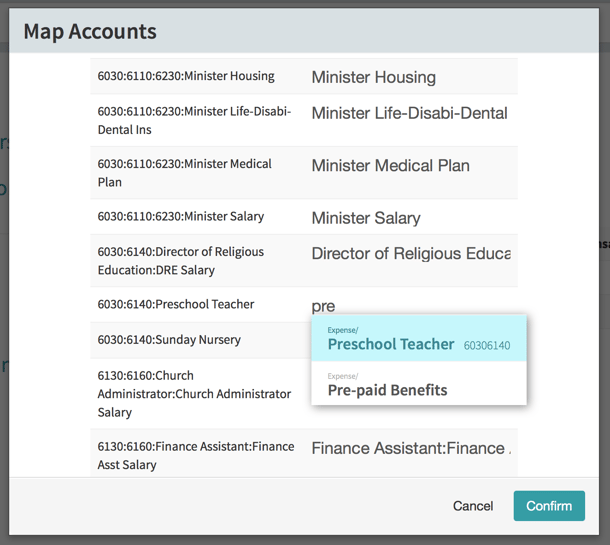Edit the Minister Medical Plan mapping field
Image resolution: width=610 pixels, height=545 pixels.
pyautogui.click(x=410, y=166)
